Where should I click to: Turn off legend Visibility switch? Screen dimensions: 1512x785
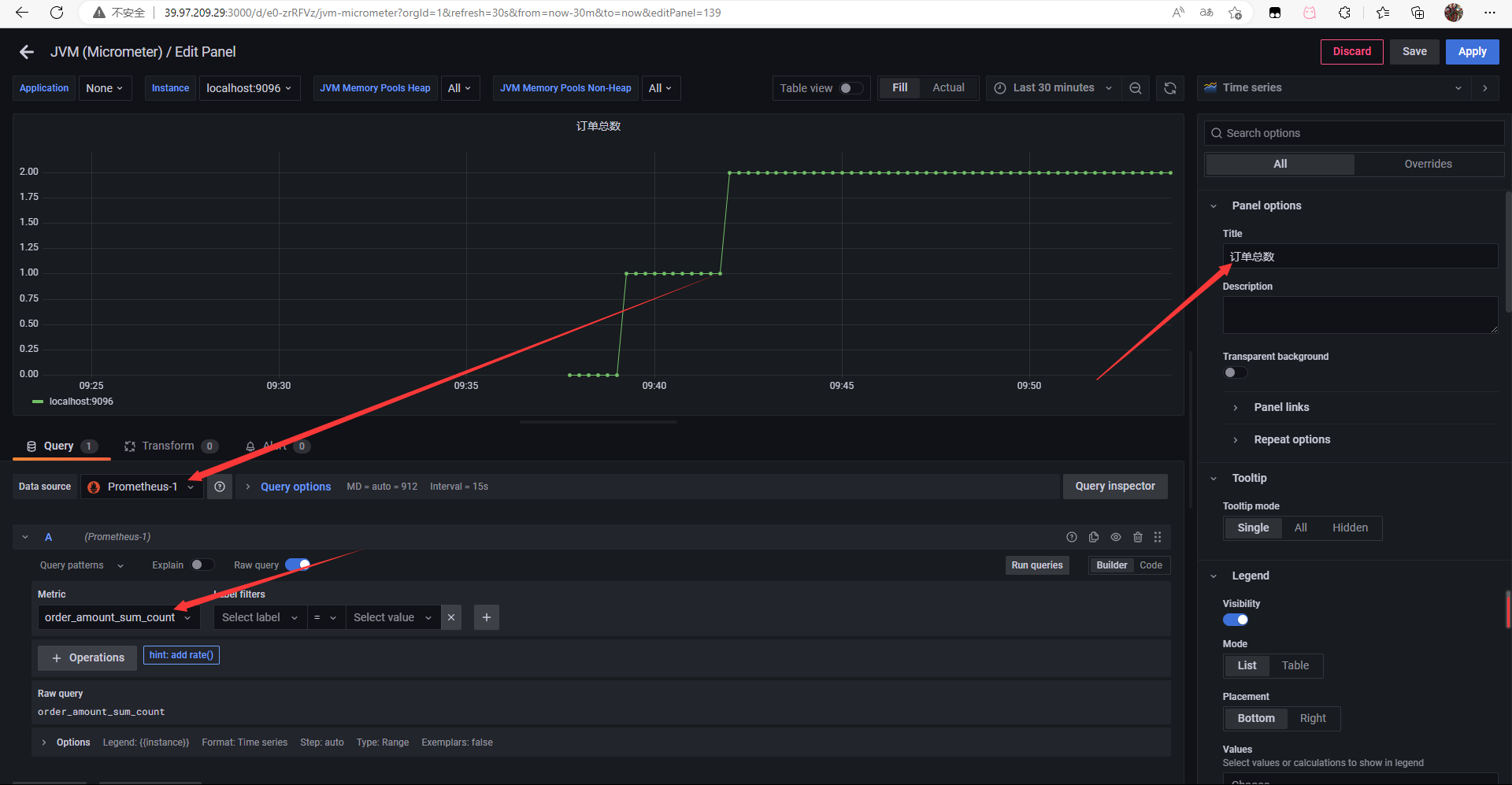point(1235,620)
